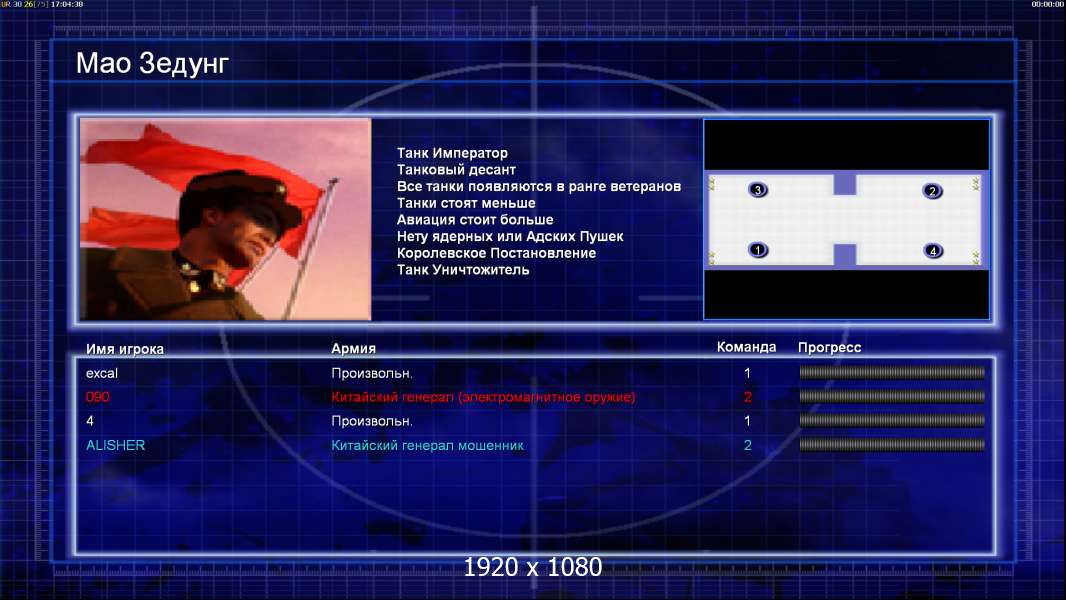Click the "Армия" column header
1066x600 pixels.
pyautogui.click(x=354, y=349)
